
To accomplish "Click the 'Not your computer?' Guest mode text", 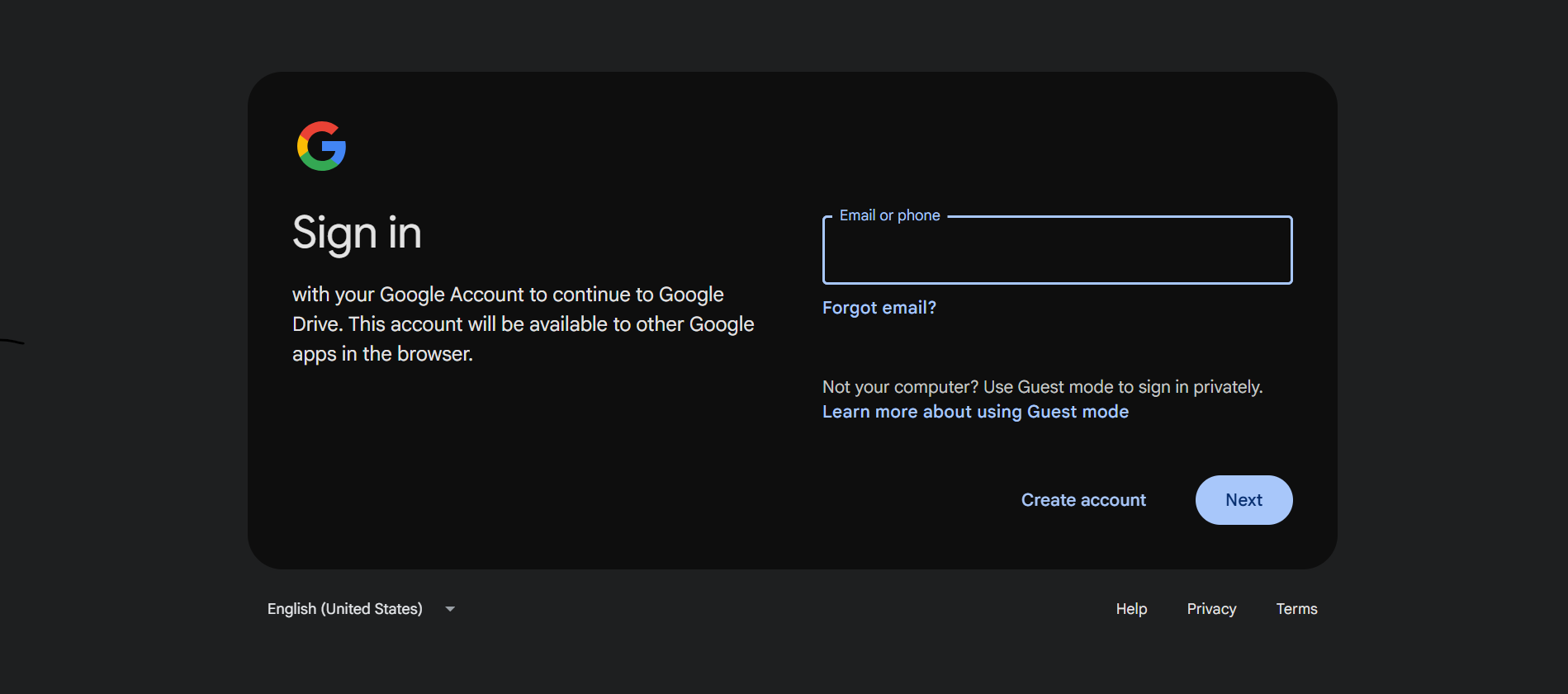I will [x=1042, y=387].
